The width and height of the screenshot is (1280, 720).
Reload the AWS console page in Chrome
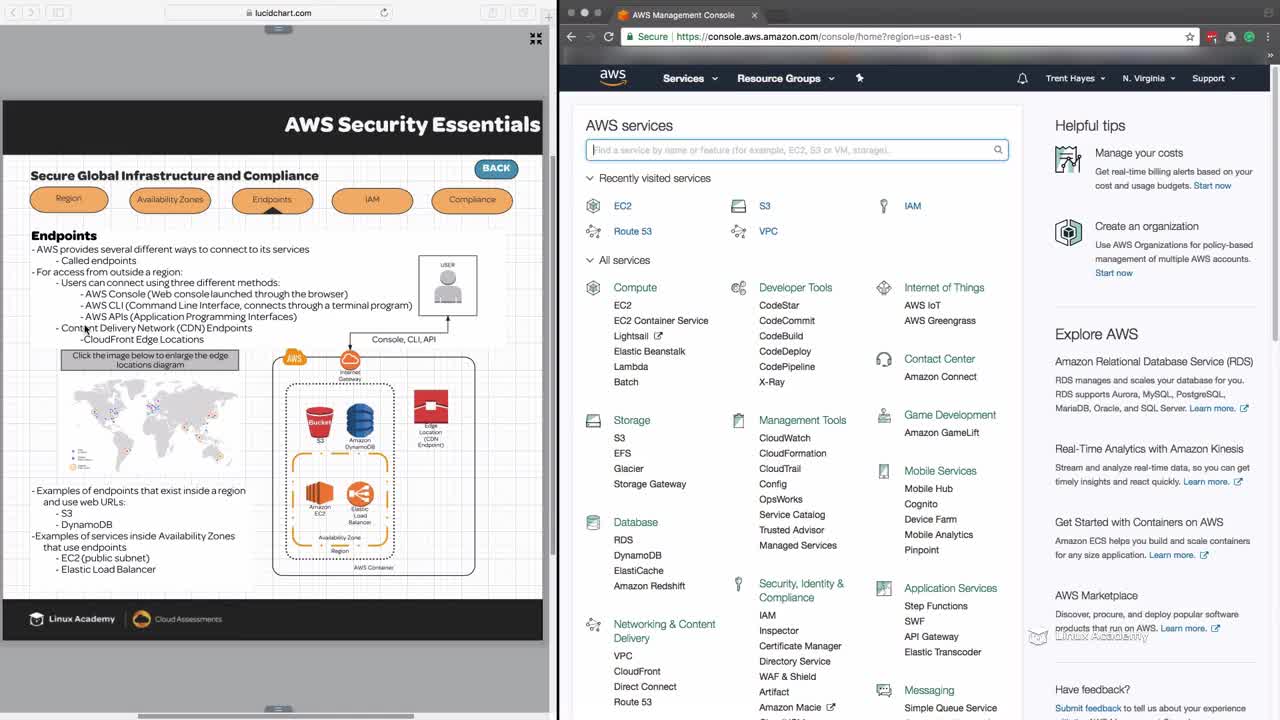click(608, 37)
